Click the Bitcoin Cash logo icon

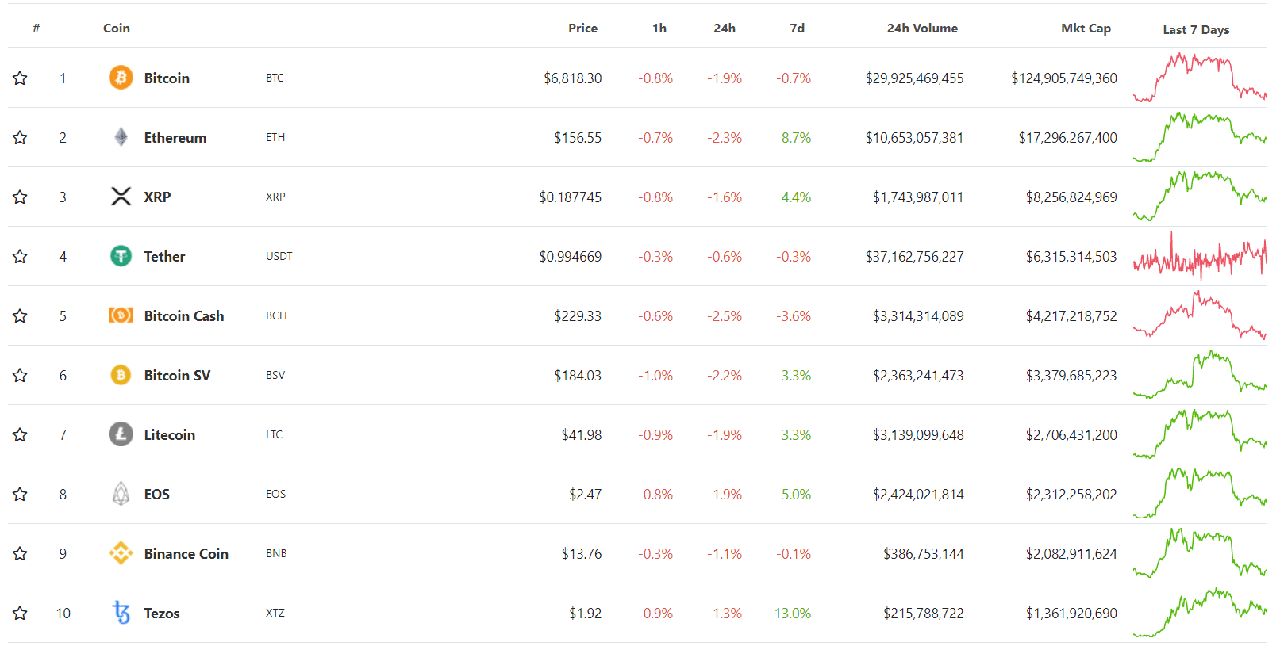pos(121,316)
